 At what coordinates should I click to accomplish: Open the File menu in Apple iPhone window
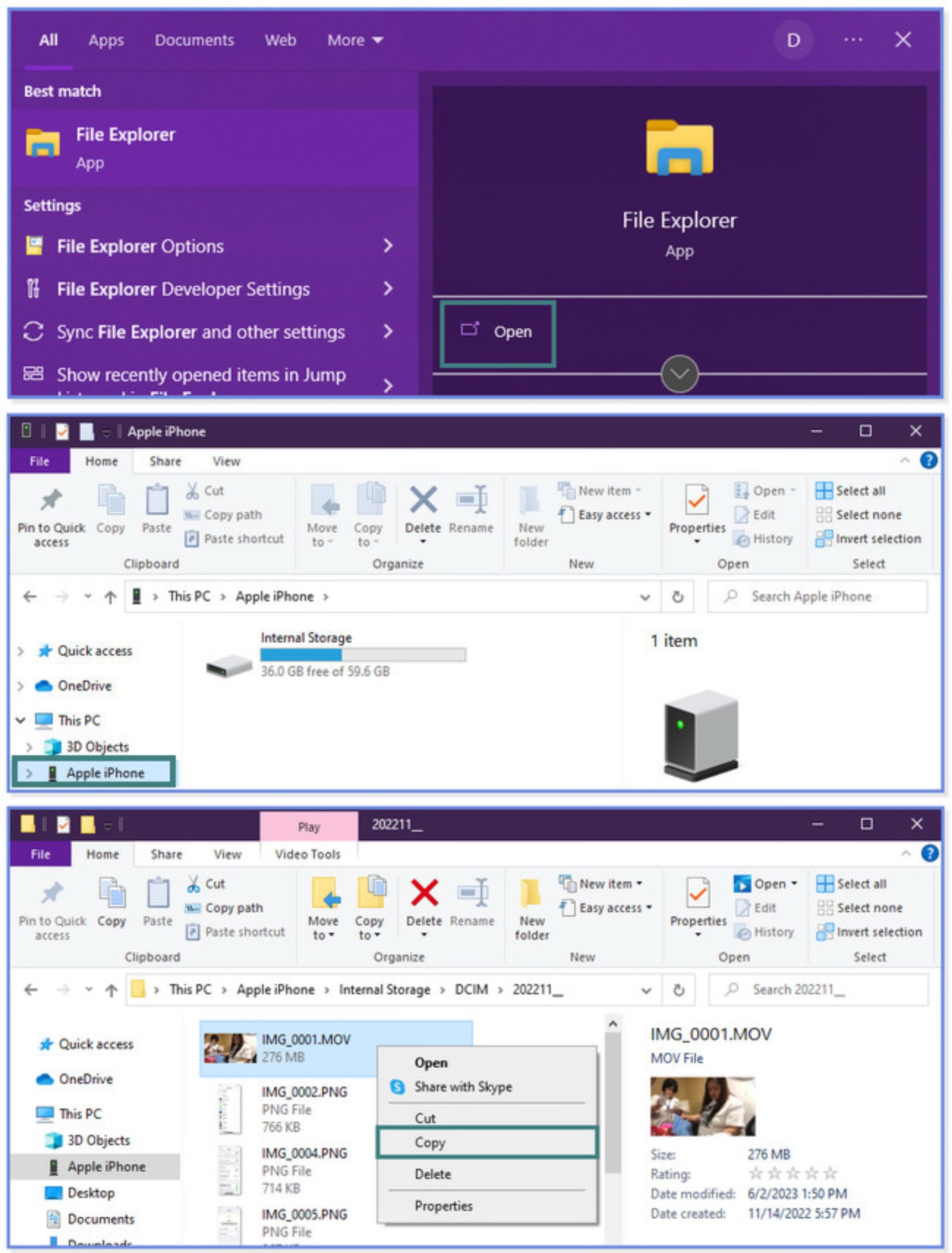point(39,461)
